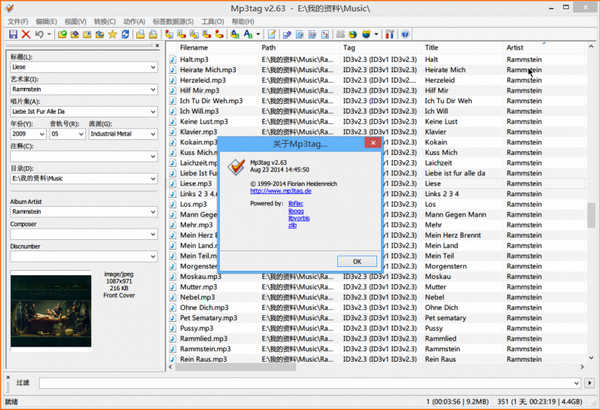
Task: Click the Export toolbar icon
Action: tap(287, 34)
